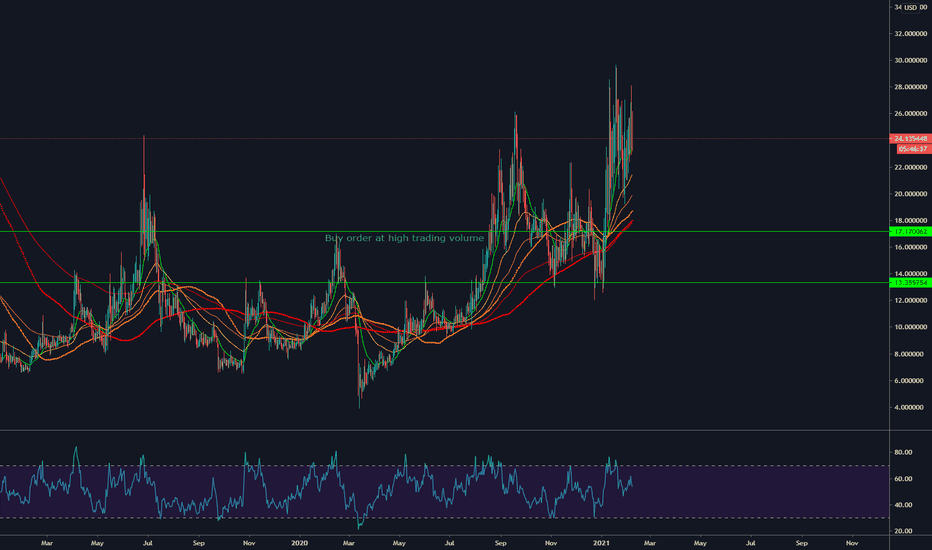This screenshot has width=932, height=550.
Task: Click the RSI 40.00 scale label
Action: click(903, 505)
